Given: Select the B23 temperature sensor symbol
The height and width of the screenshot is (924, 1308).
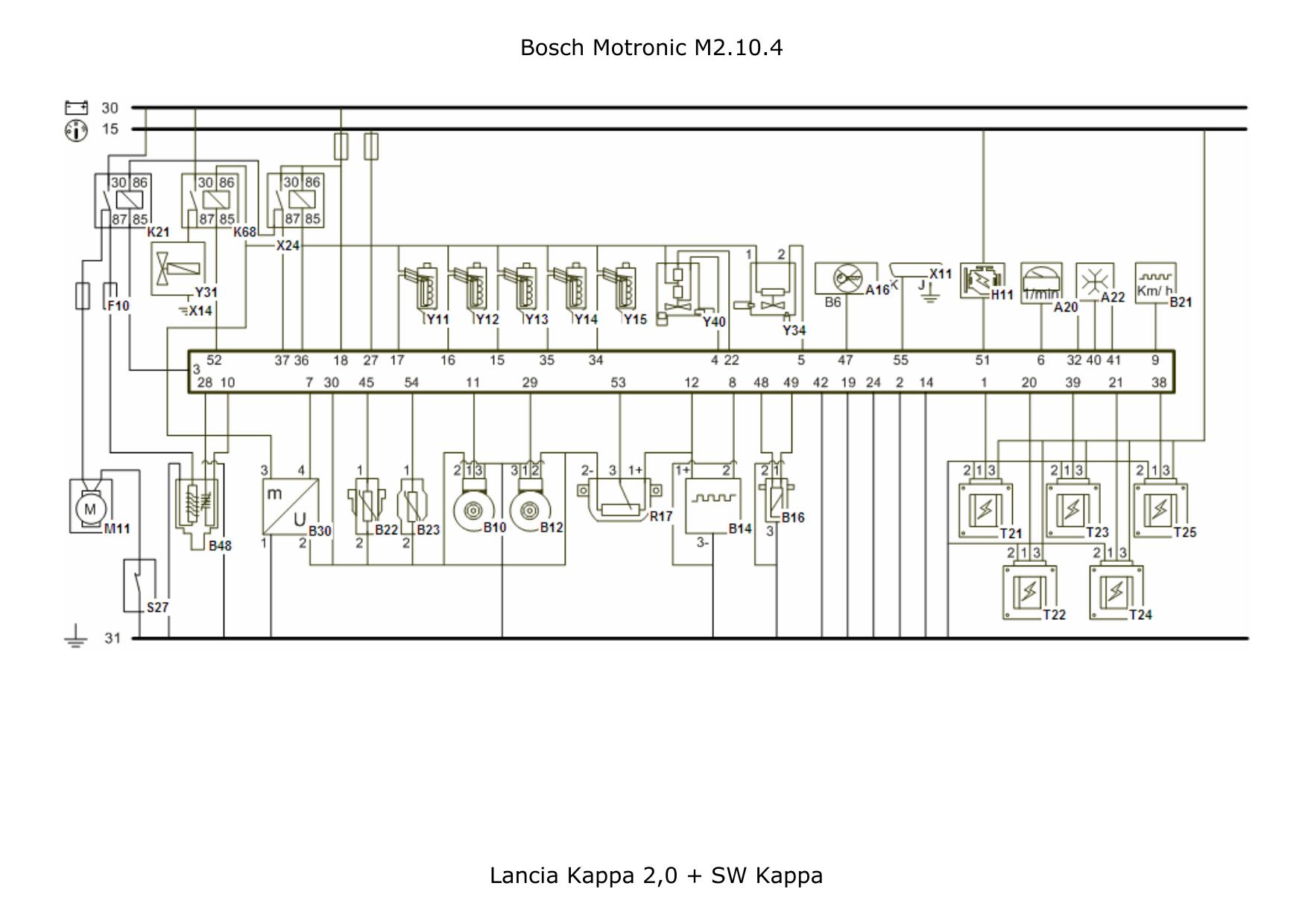Looking at the screenshot, I should coord(413,505).
